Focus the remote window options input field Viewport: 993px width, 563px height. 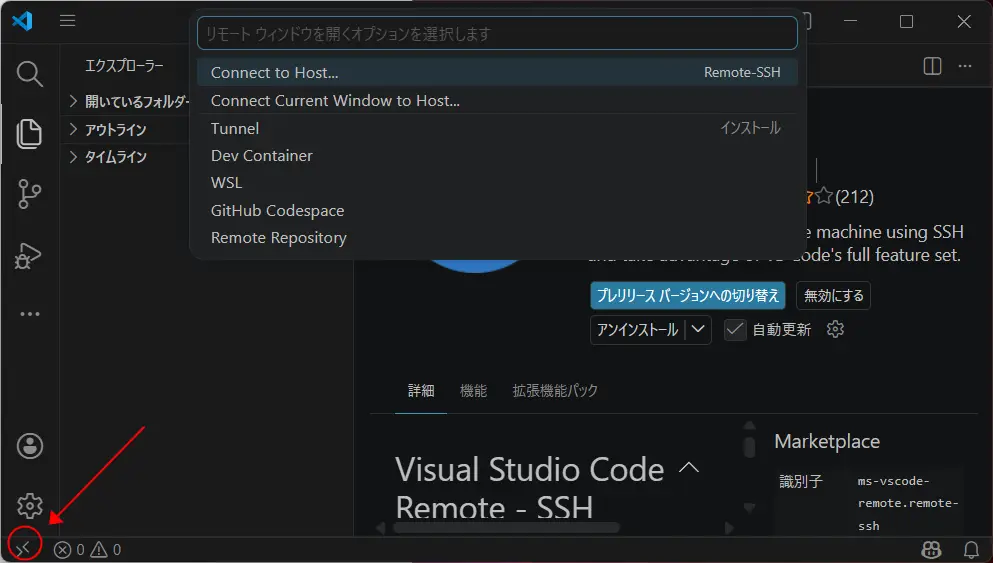[x=497, y=34]
